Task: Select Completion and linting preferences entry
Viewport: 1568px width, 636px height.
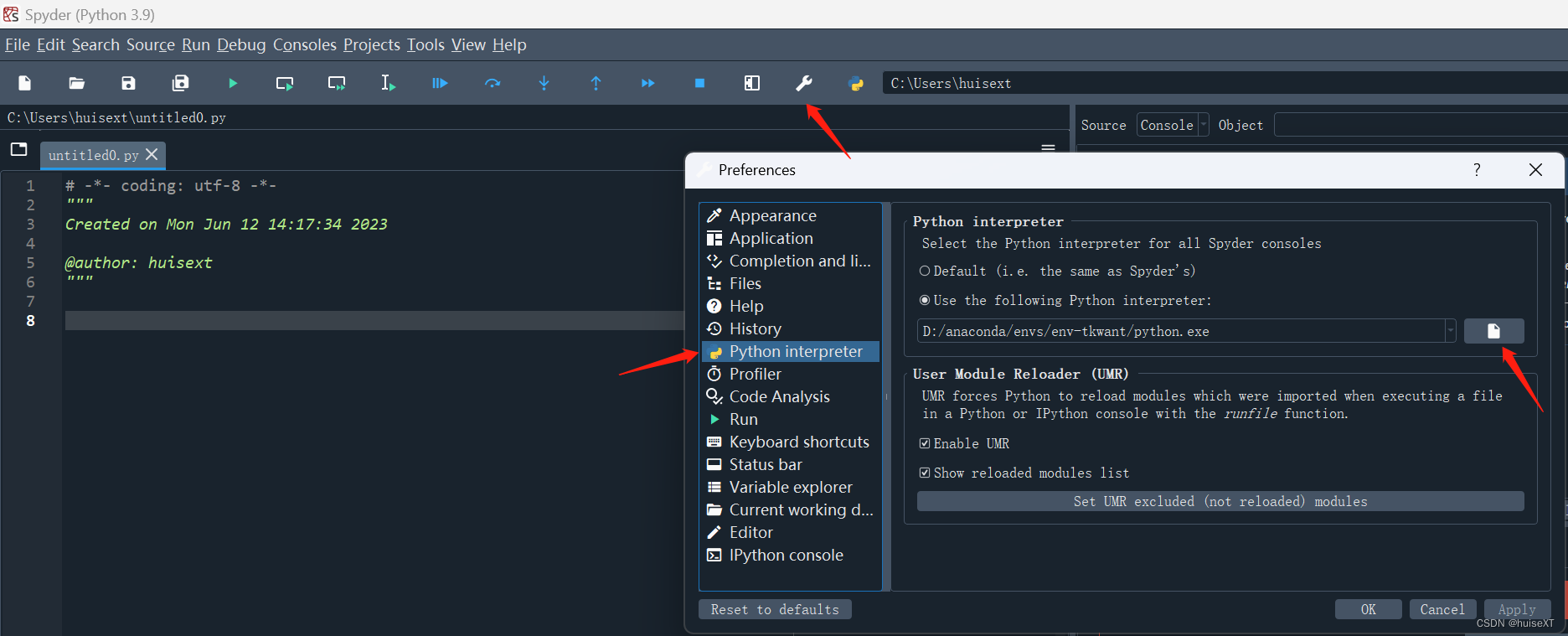Action: pyautogui.click(x=791, y=261)
